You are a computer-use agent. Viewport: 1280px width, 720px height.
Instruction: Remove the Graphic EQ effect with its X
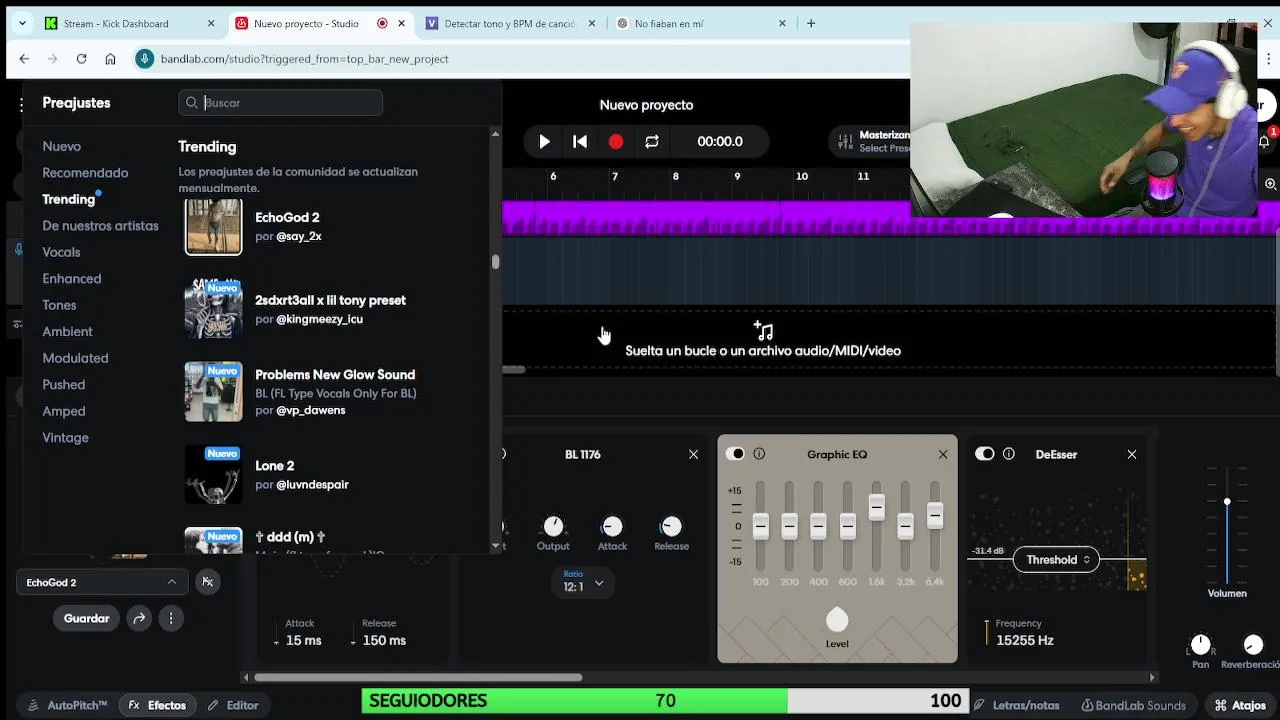pyautogui.click(x=942, y=454)
